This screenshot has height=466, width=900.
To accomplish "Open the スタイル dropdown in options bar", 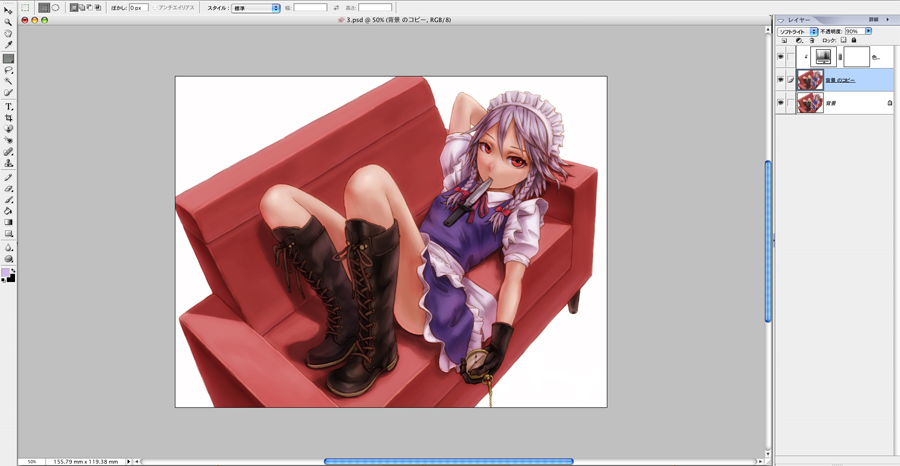I will [x=256, y=8].
